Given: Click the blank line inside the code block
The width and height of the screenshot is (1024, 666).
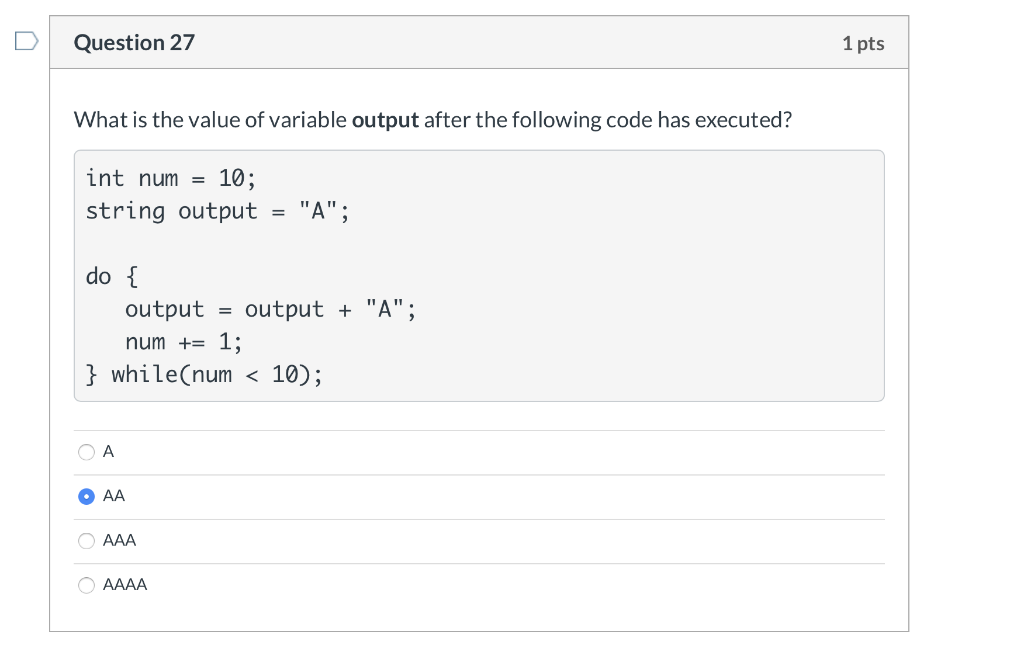Looking at the screenshot, I should (x=479, y=244).
